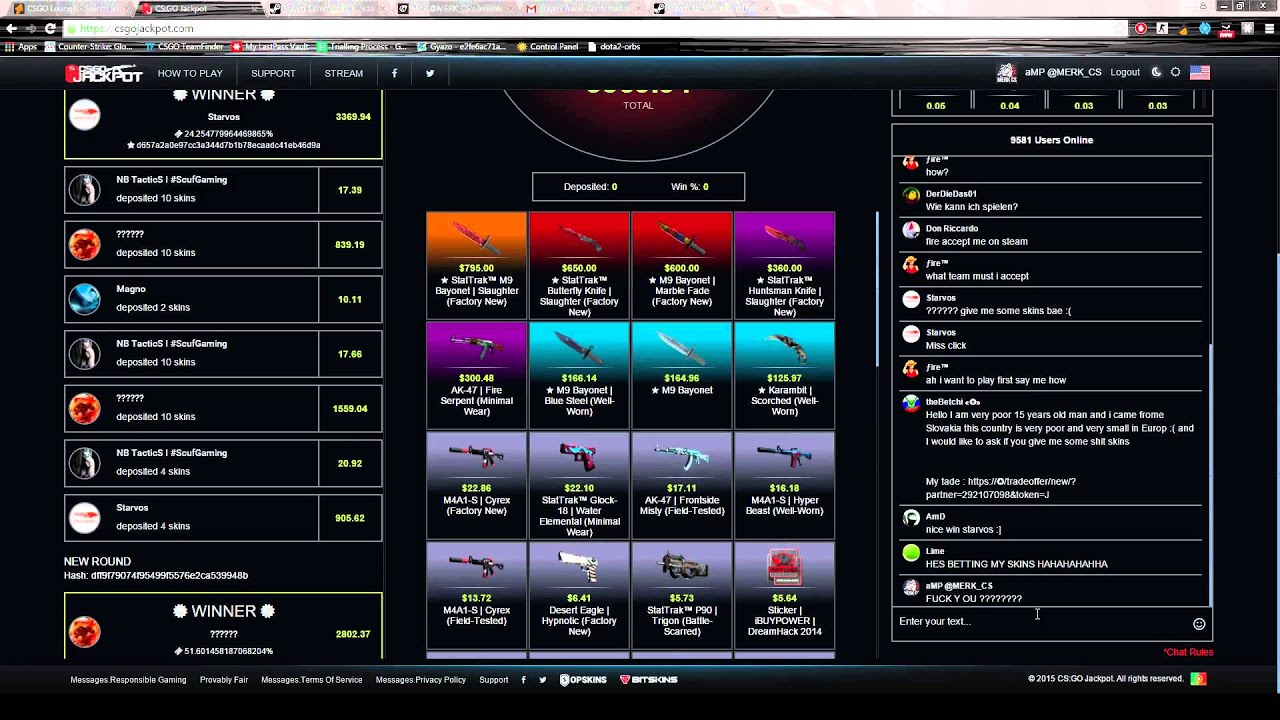
Task: Click the Logout link
Action: point(1125,72)
